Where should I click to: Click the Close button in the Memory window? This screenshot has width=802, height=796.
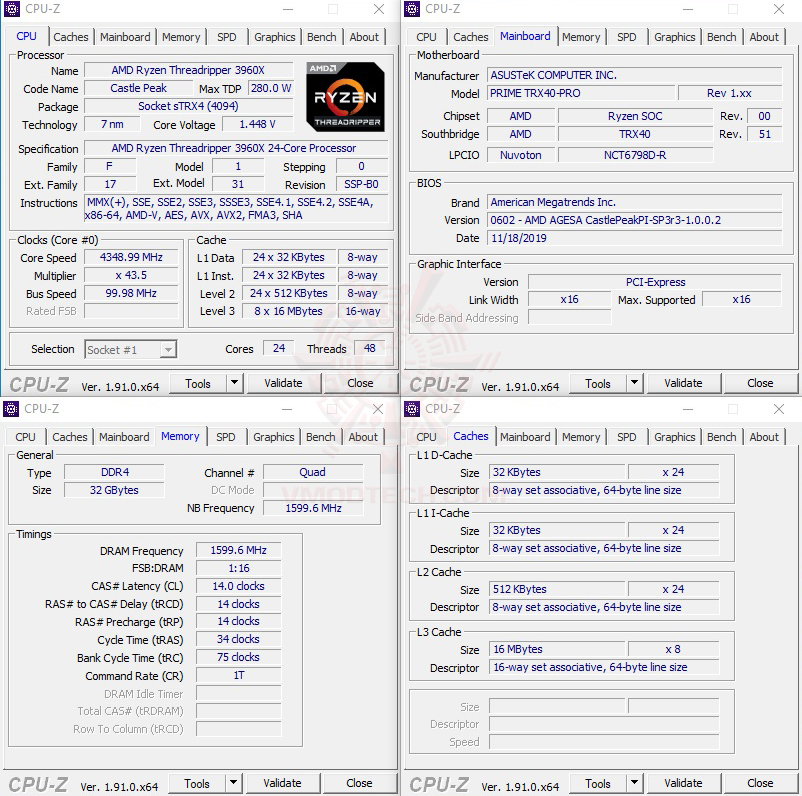point(359,783)
